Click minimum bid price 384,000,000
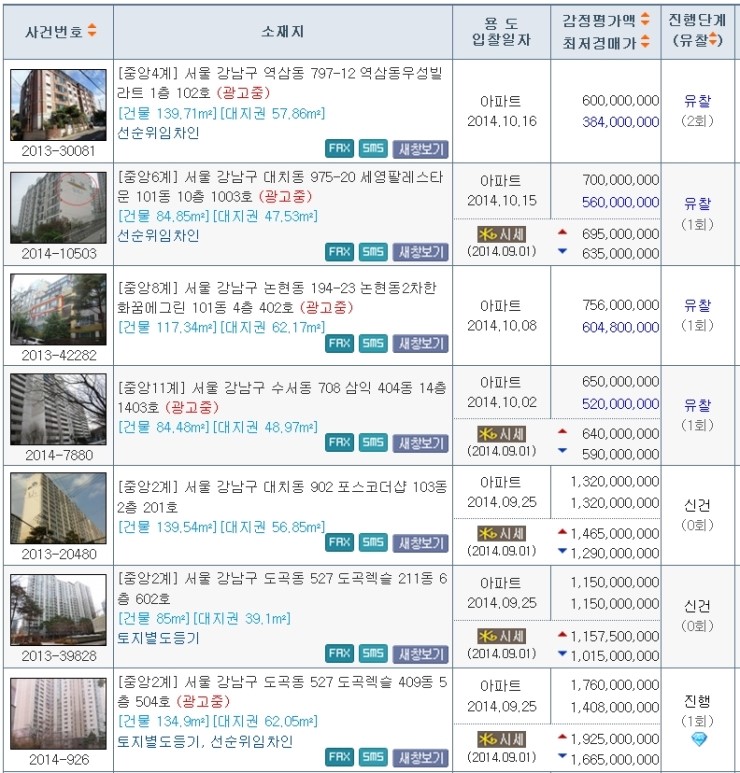Viewport: 740px width, 773px height. coord(620,122)
